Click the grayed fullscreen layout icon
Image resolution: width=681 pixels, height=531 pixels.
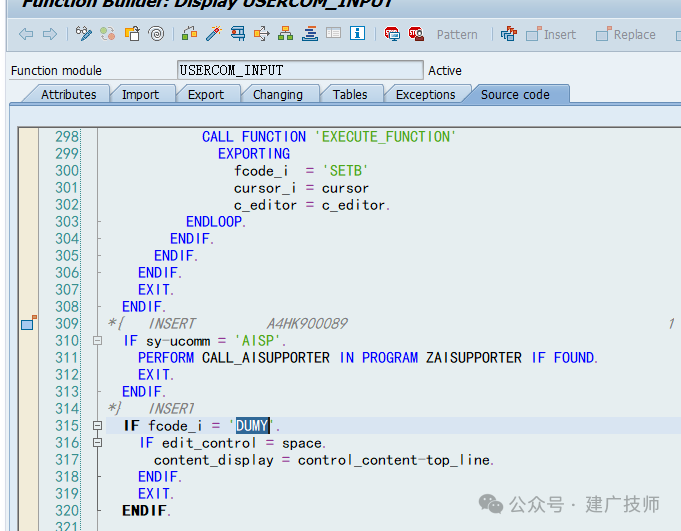point(334,33)
